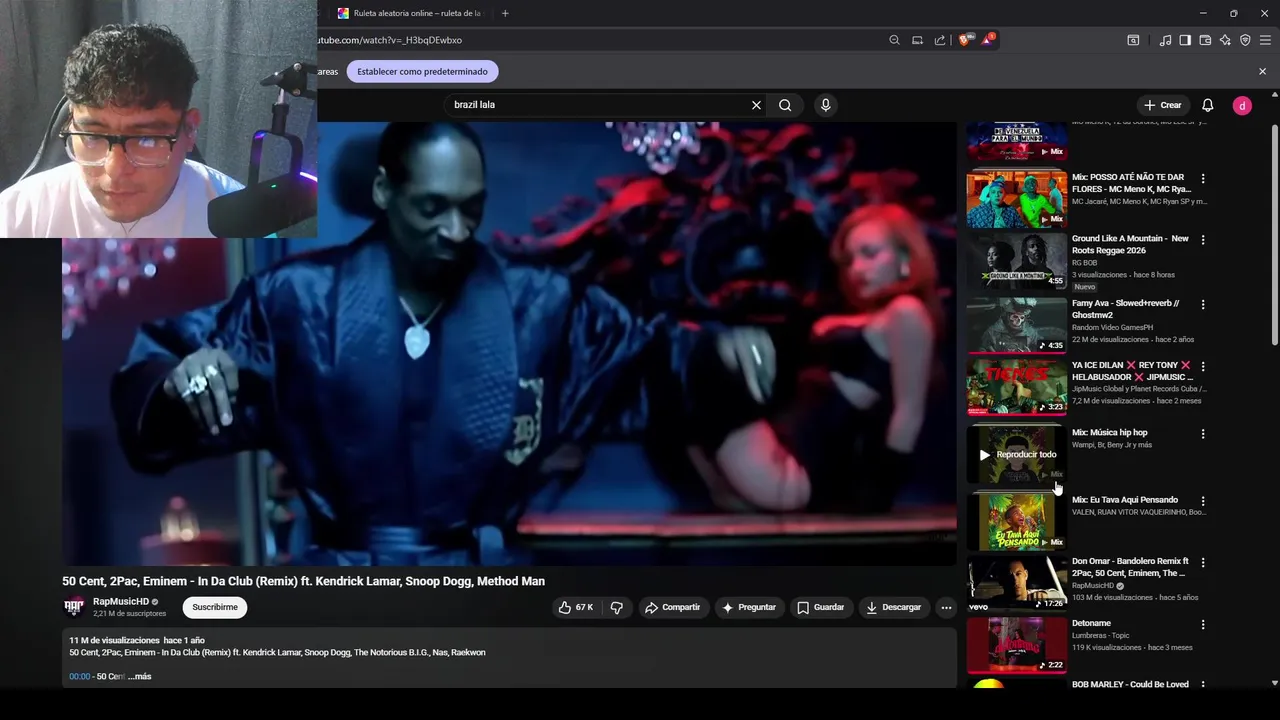1280x720 pixels.
Task: Open the account avatar 'd' menu
Action: tap(1242, 105)
